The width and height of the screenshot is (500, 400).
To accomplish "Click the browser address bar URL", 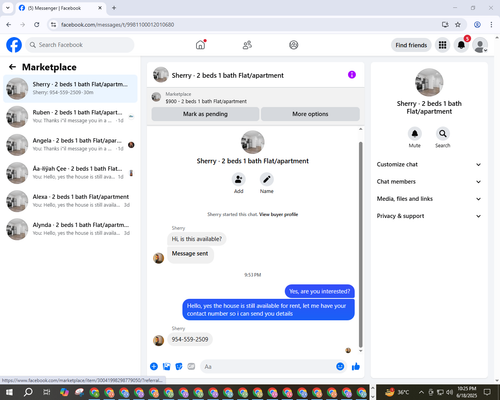I will point(117,25).
